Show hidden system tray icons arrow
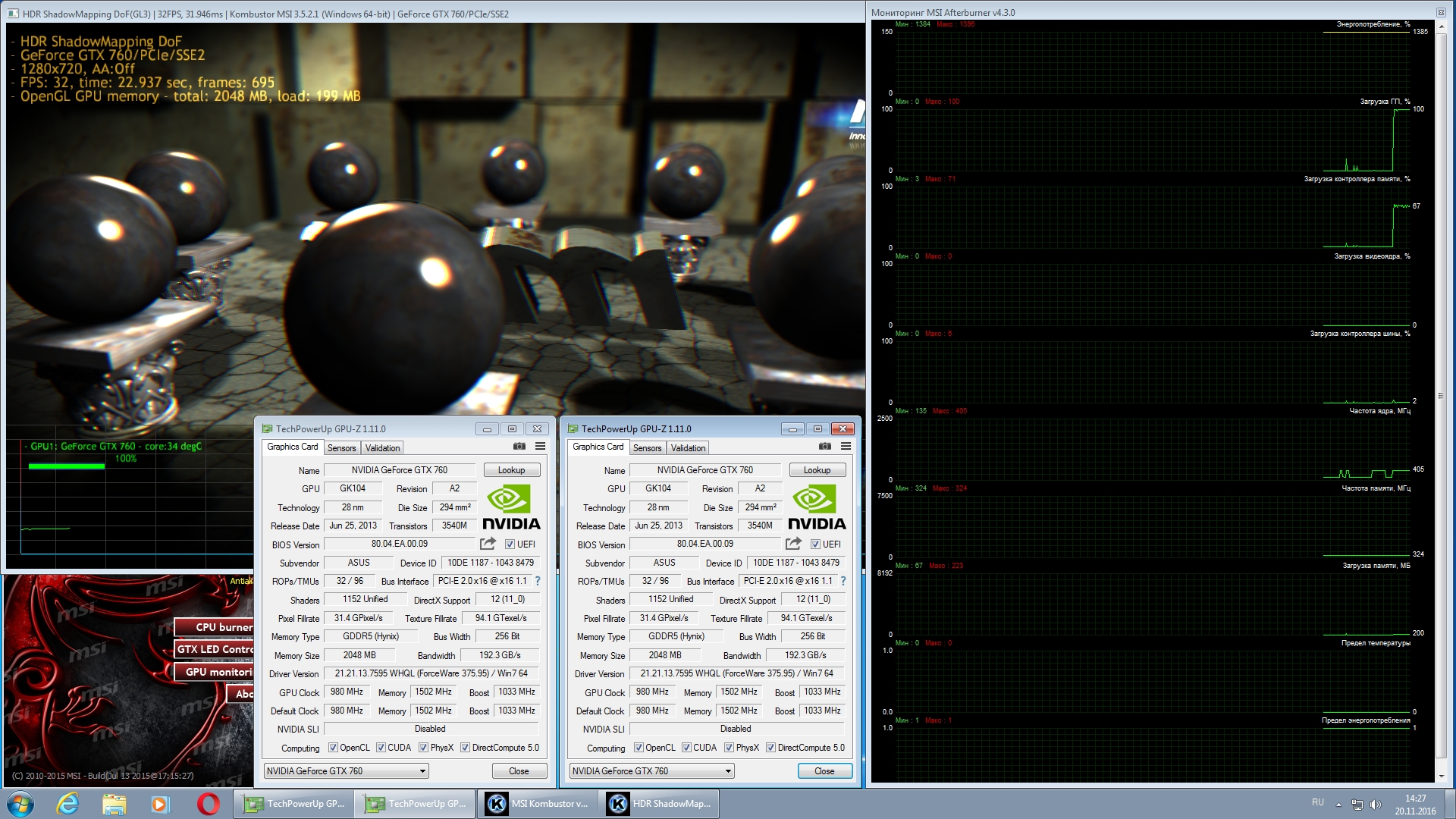 [1338, 805]
